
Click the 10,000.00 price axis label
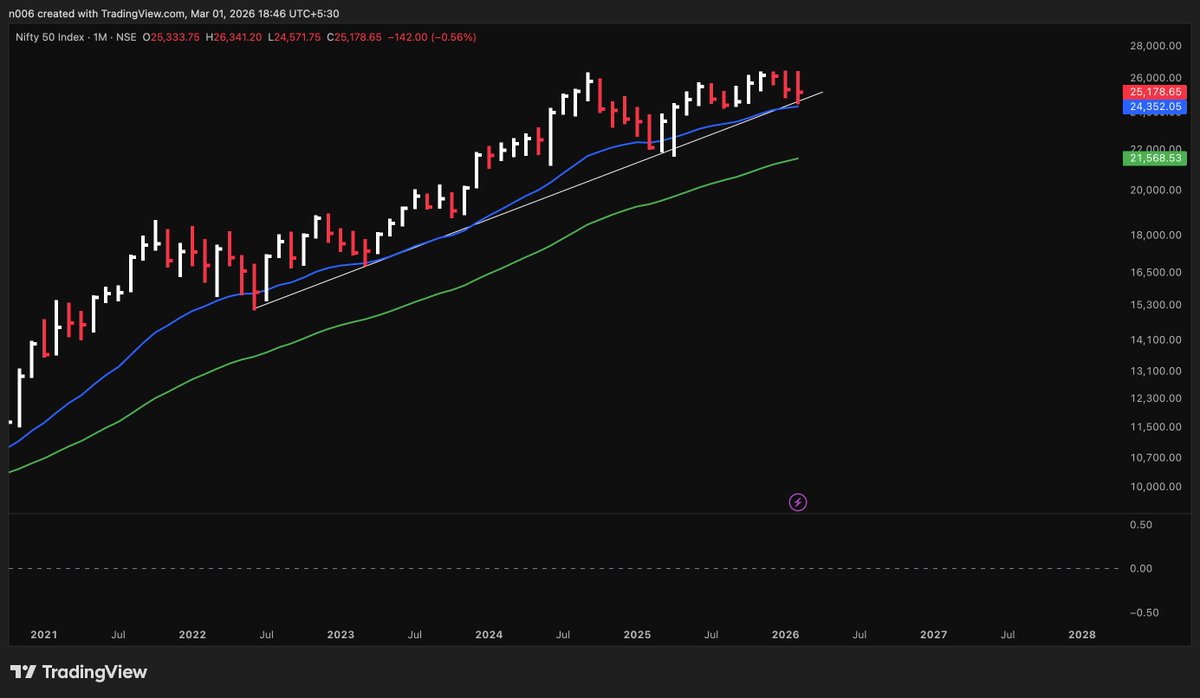click(1154, 487)
